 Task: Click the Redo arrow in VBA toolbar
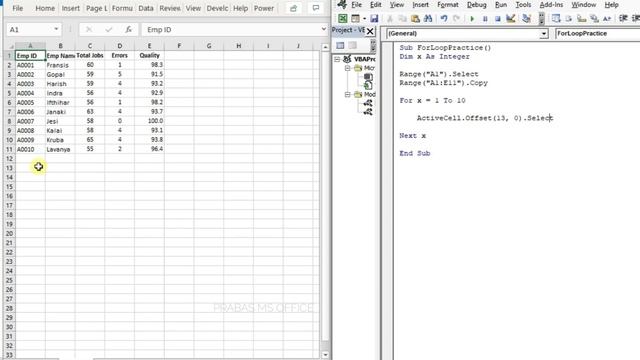click(456, 19)
